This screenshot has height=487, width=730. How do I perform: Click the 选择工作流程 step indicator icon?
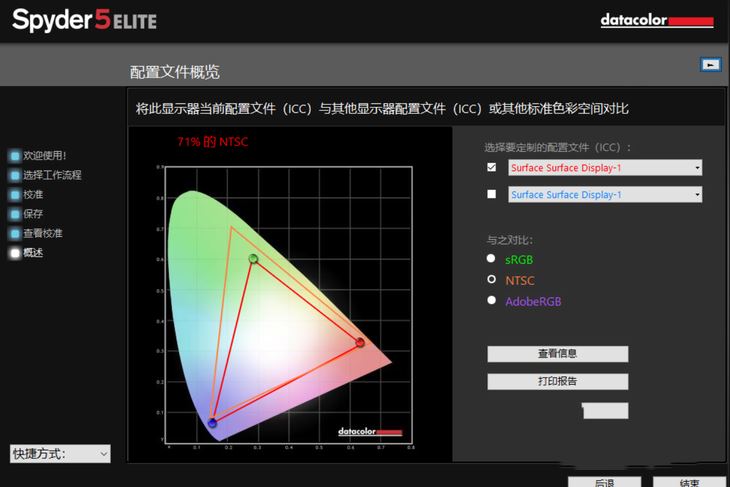pos(15,175)
